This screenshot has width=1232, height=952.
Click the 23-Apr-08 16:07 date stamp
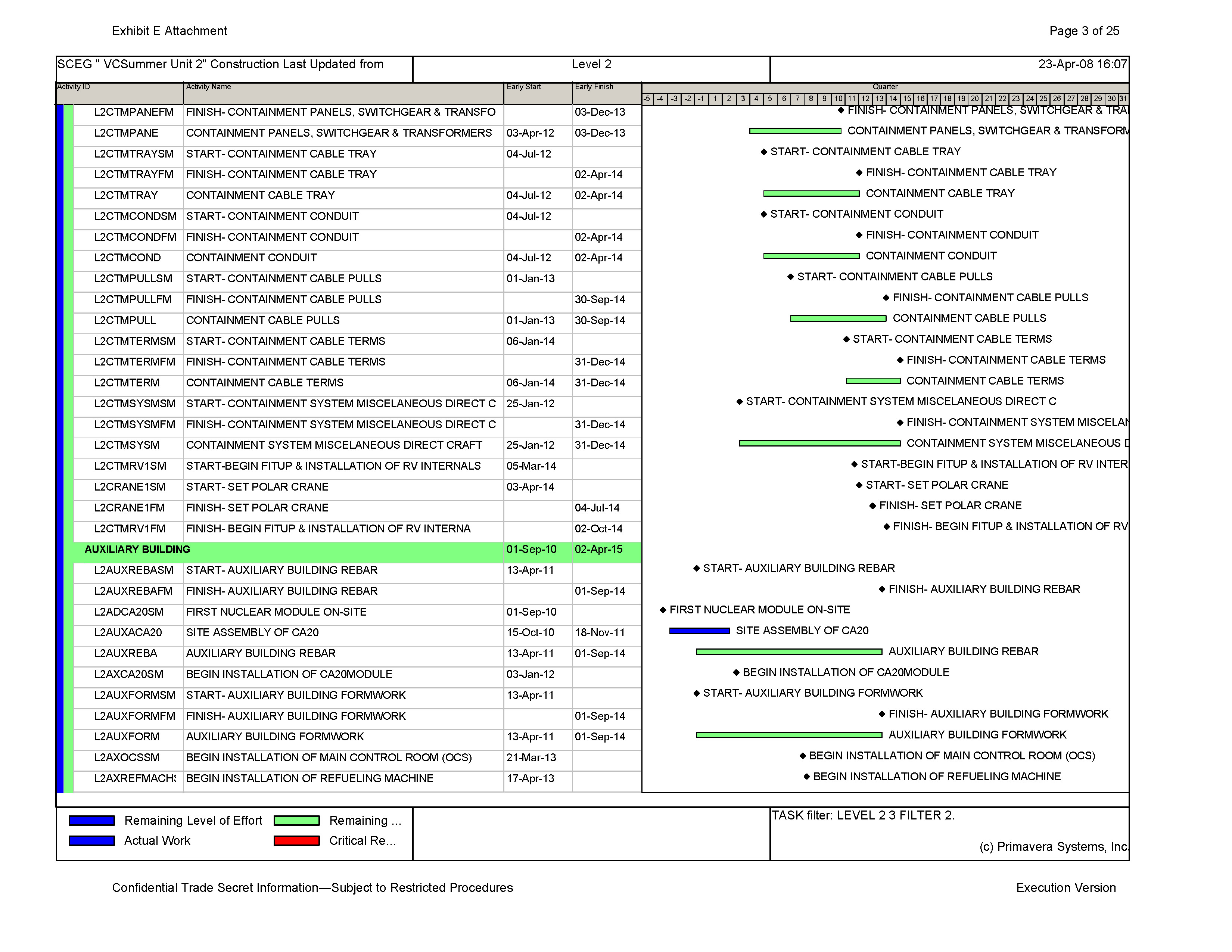tap(1083, 64)
